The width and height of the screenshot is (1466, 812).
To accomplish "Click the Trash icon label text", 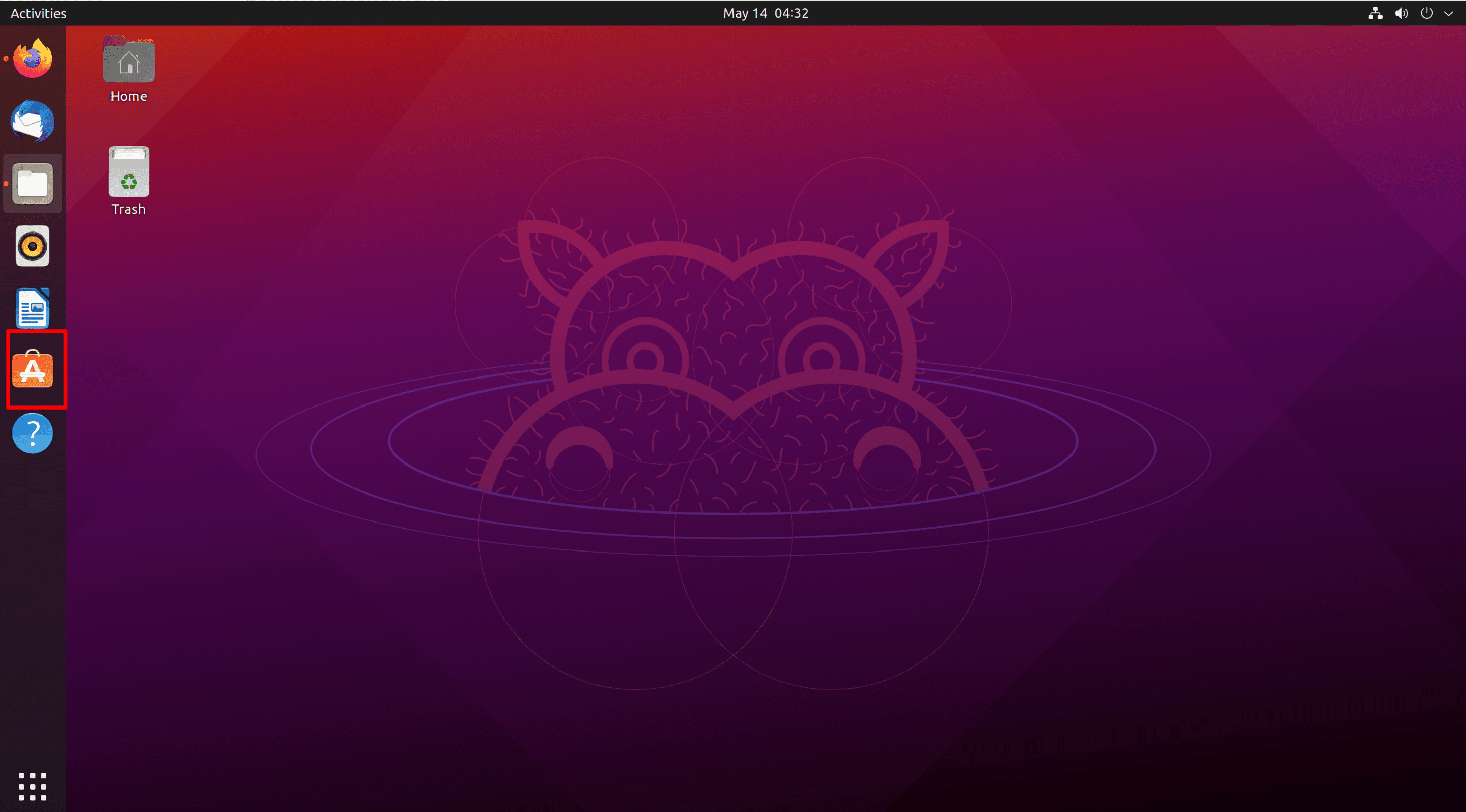I will coord(129,209).
